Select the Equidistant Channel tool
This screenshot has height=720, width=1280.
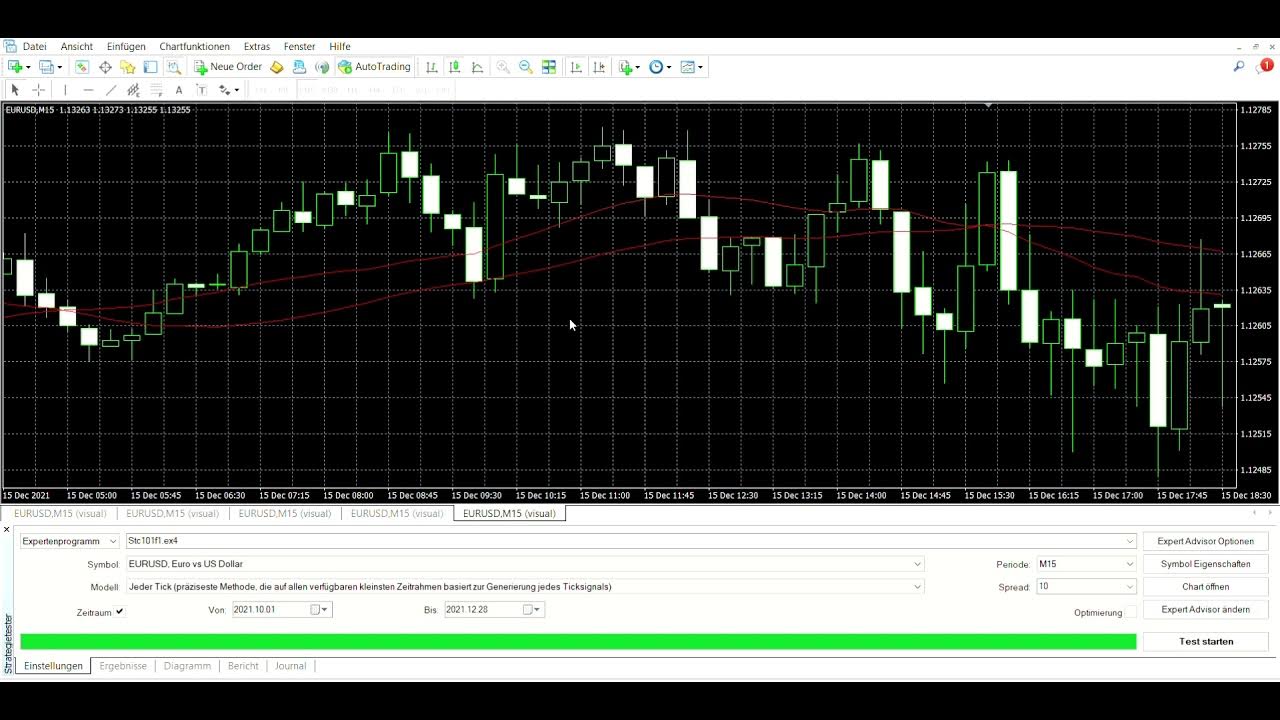pos(133,90)
